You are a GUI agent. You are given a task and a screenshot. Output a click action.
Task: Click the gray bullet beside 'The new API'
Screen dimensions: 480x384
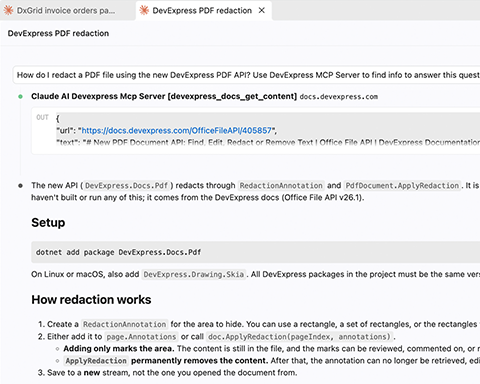click(21, 186)
